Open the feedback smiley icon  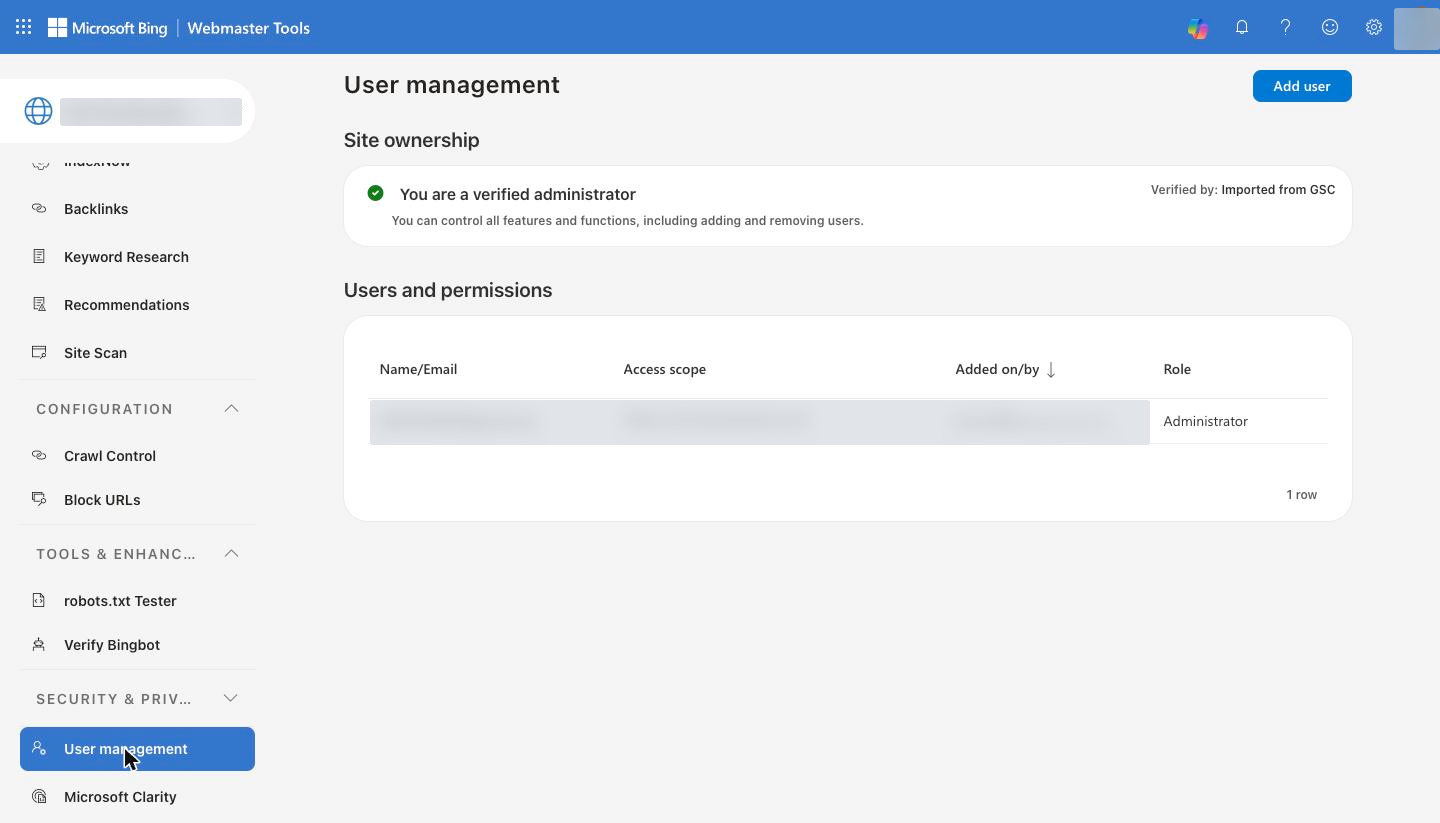point(1330,28)
